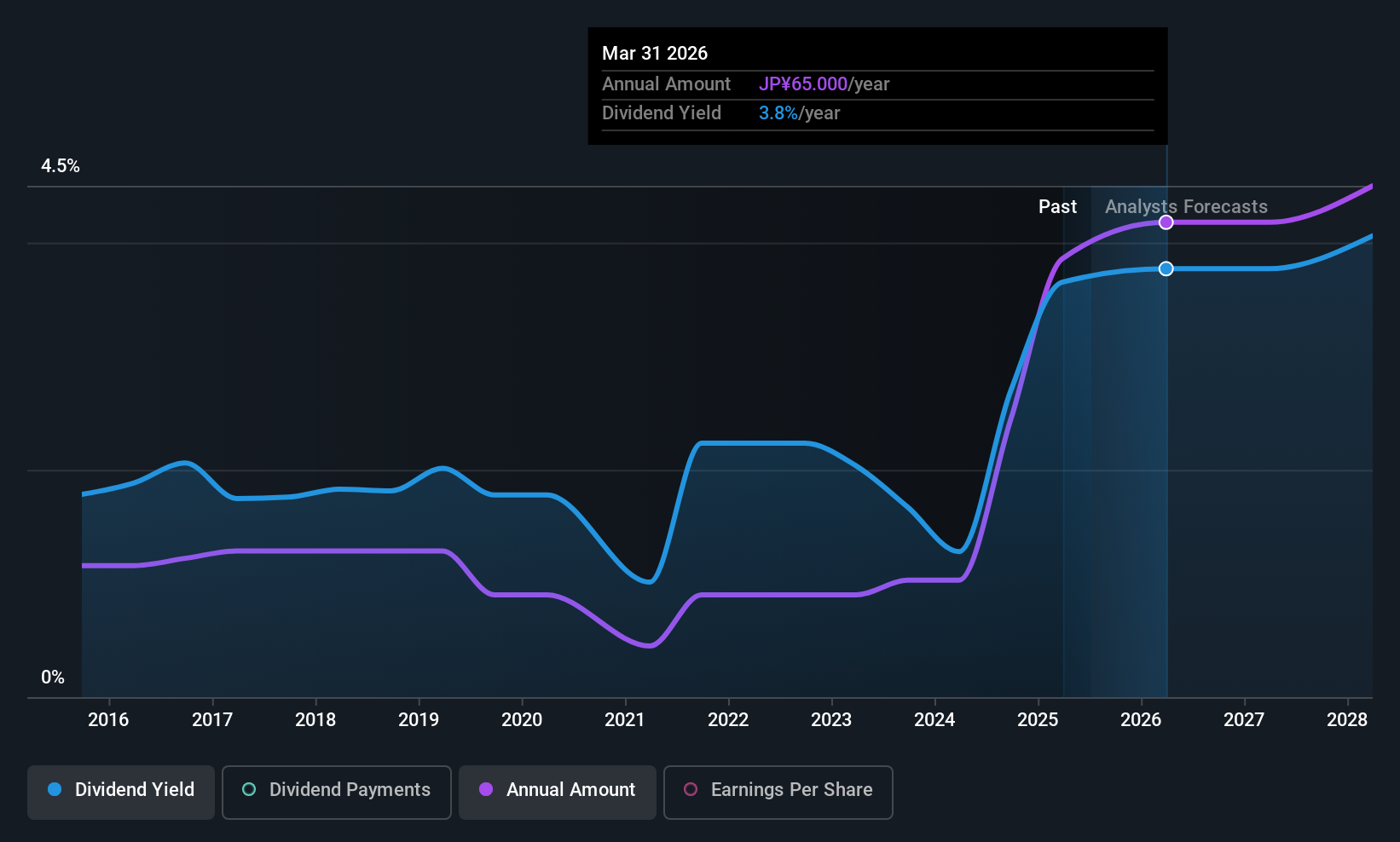
Task: Select the blue Dividend Yield data point
Action: click(x=1166, y=268)
